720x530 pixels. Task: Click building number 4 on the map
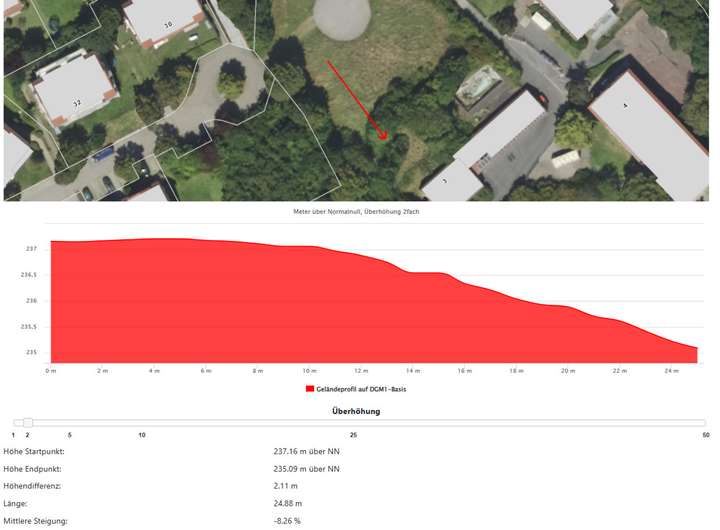point(626,105)
